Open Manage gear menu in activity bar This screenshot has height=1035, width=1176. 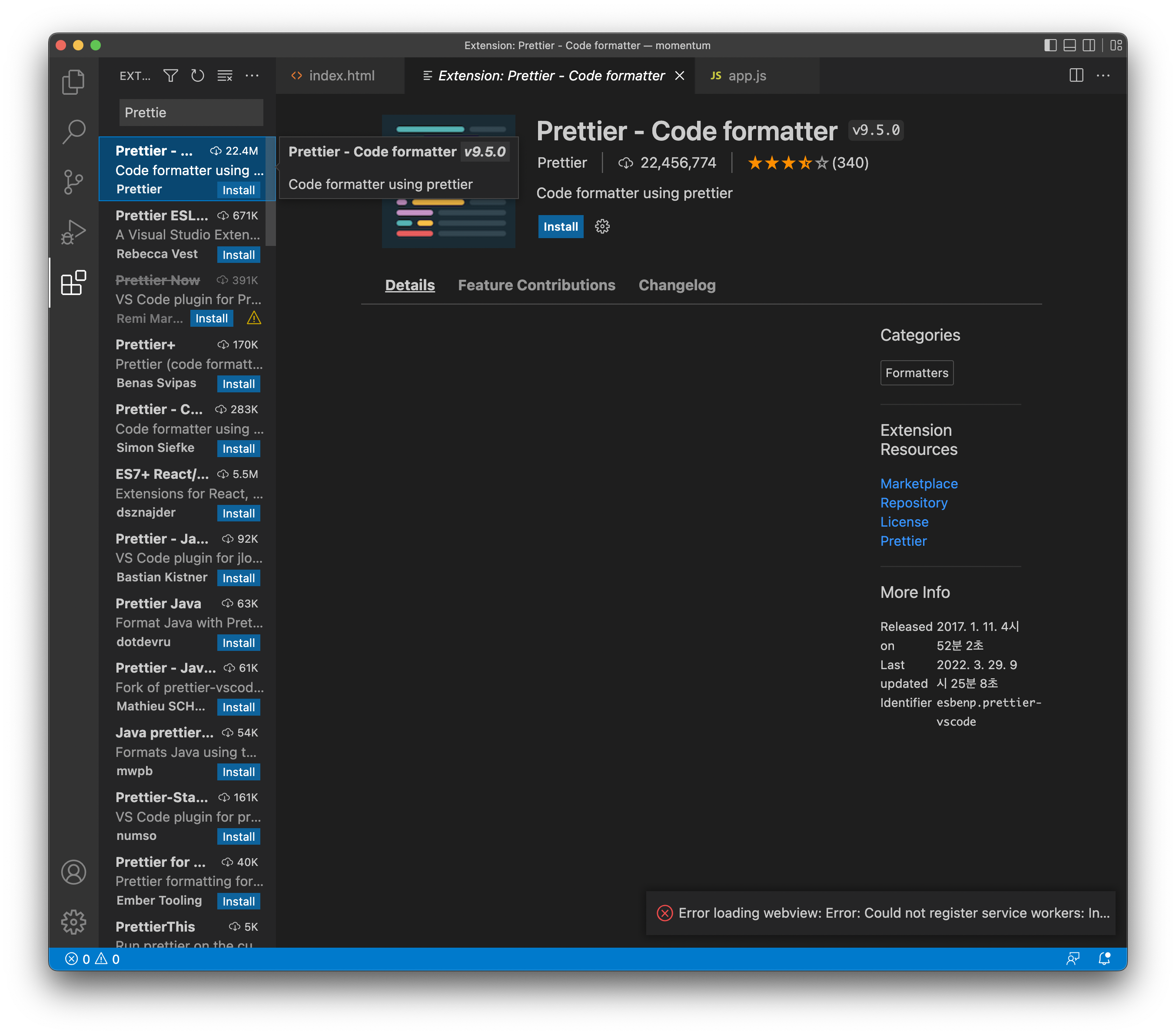point(73,922)
